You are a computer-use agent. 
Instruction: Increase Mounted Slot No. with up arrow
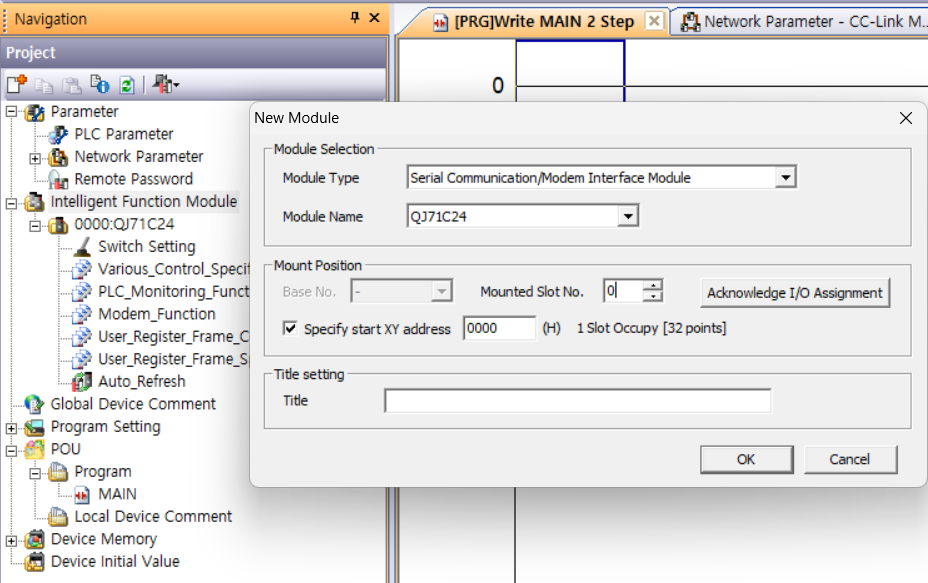pos(653,286)
